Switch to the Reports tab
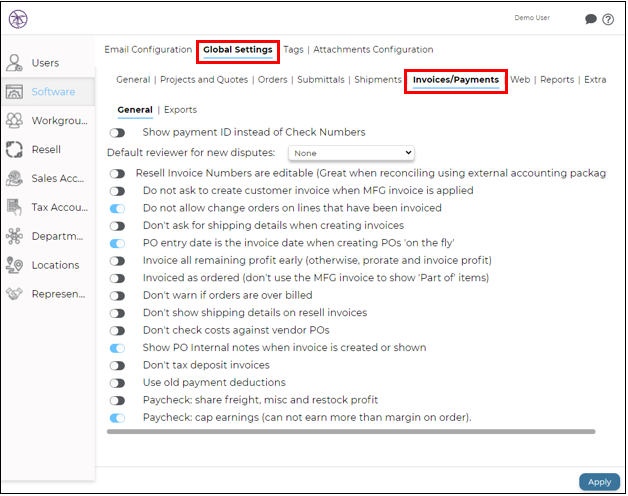Screen dimensions: 628x496 click(x=557, y=80)
